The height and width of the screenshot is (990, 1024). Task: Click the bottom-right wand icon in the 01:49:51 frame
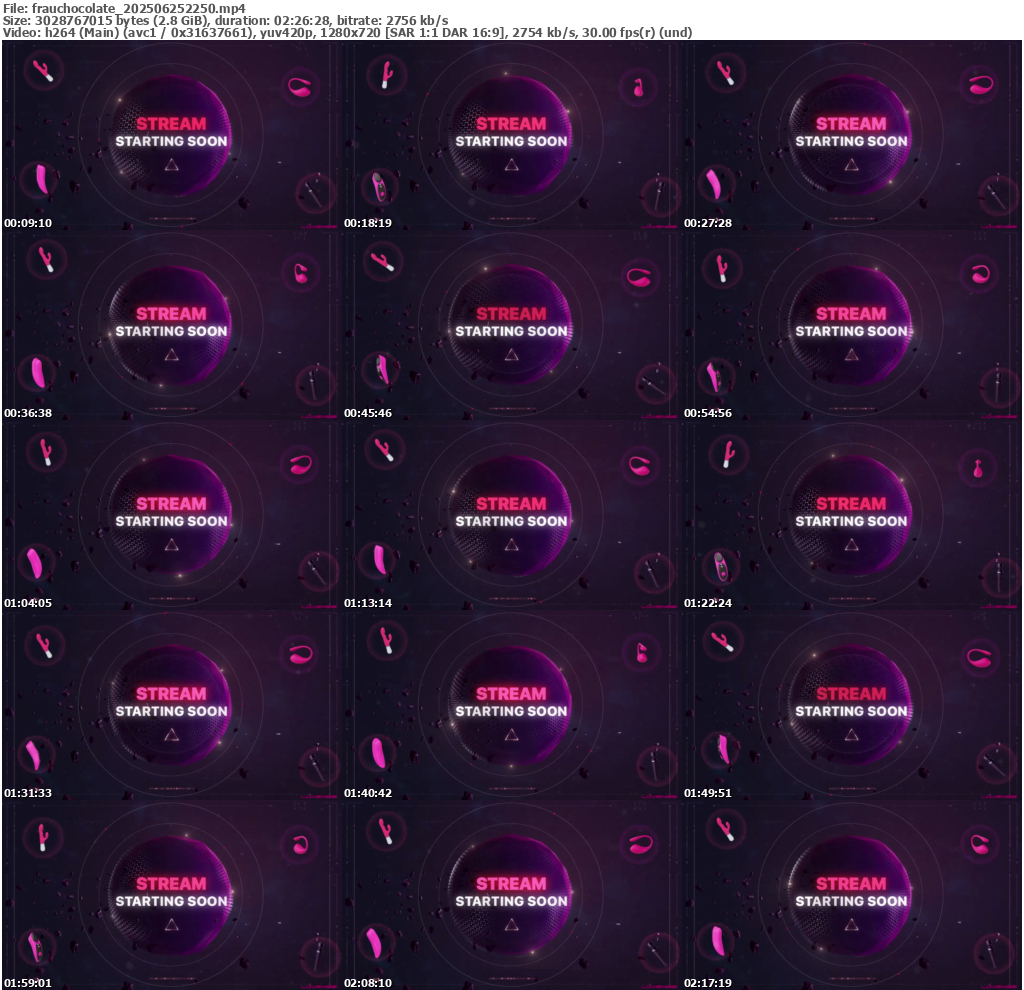[x=993, y=763]
